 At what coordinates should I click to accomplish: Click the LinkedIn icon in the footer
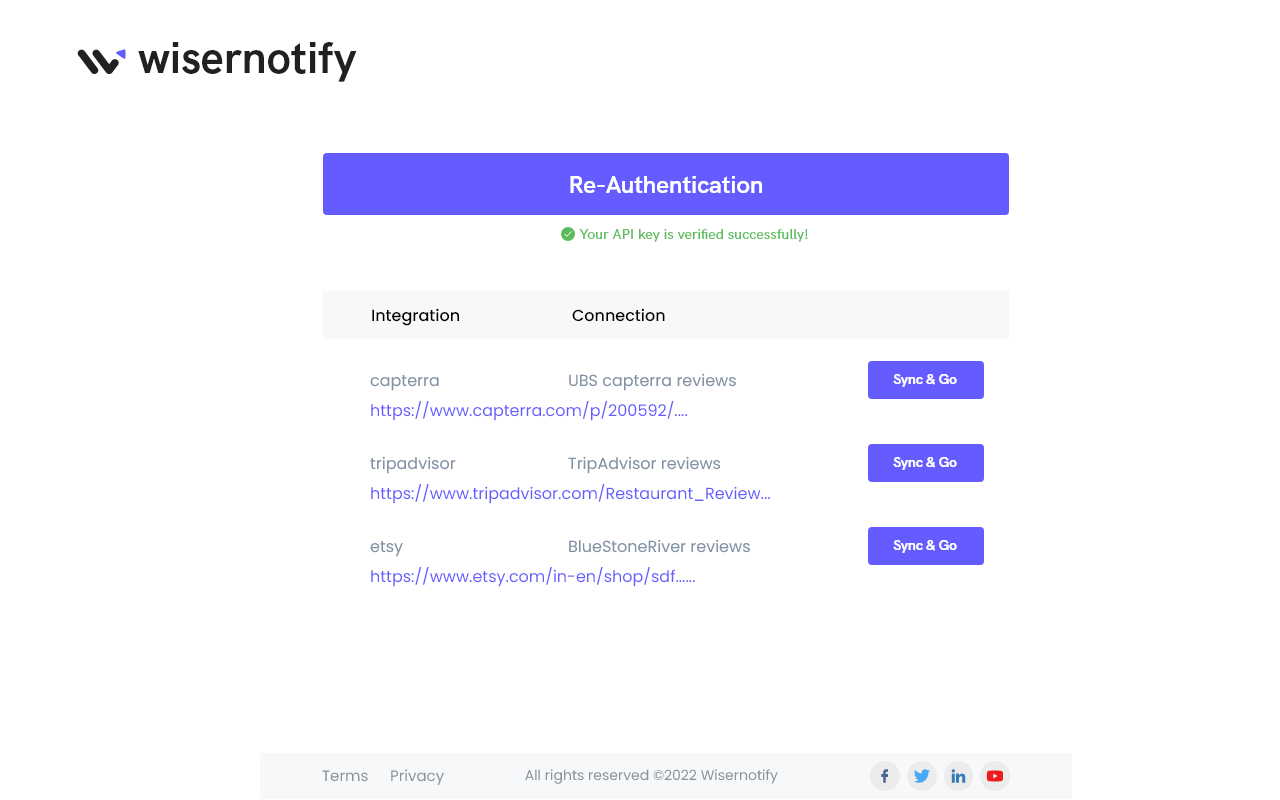coord(957,775)
